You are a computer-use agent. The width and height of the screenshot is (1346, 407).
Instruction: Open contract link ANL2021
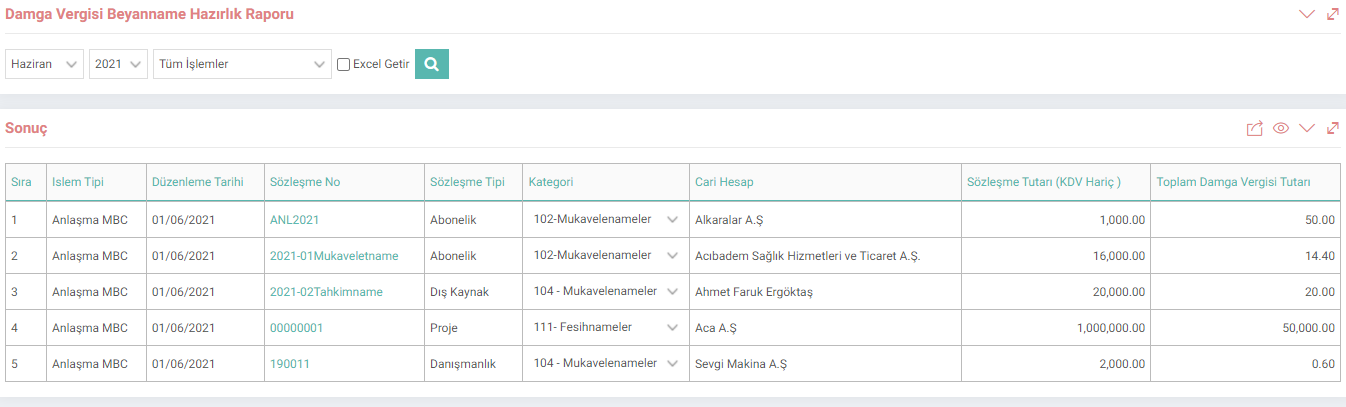[x=294, y=220]
